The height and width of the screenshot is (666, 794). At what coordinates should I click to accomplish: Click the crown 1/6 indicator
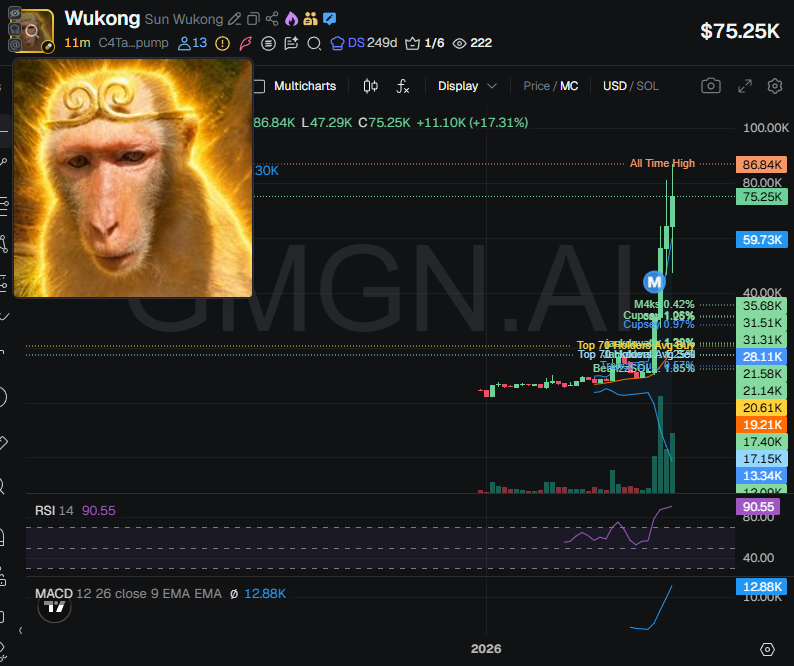point(425,43)
